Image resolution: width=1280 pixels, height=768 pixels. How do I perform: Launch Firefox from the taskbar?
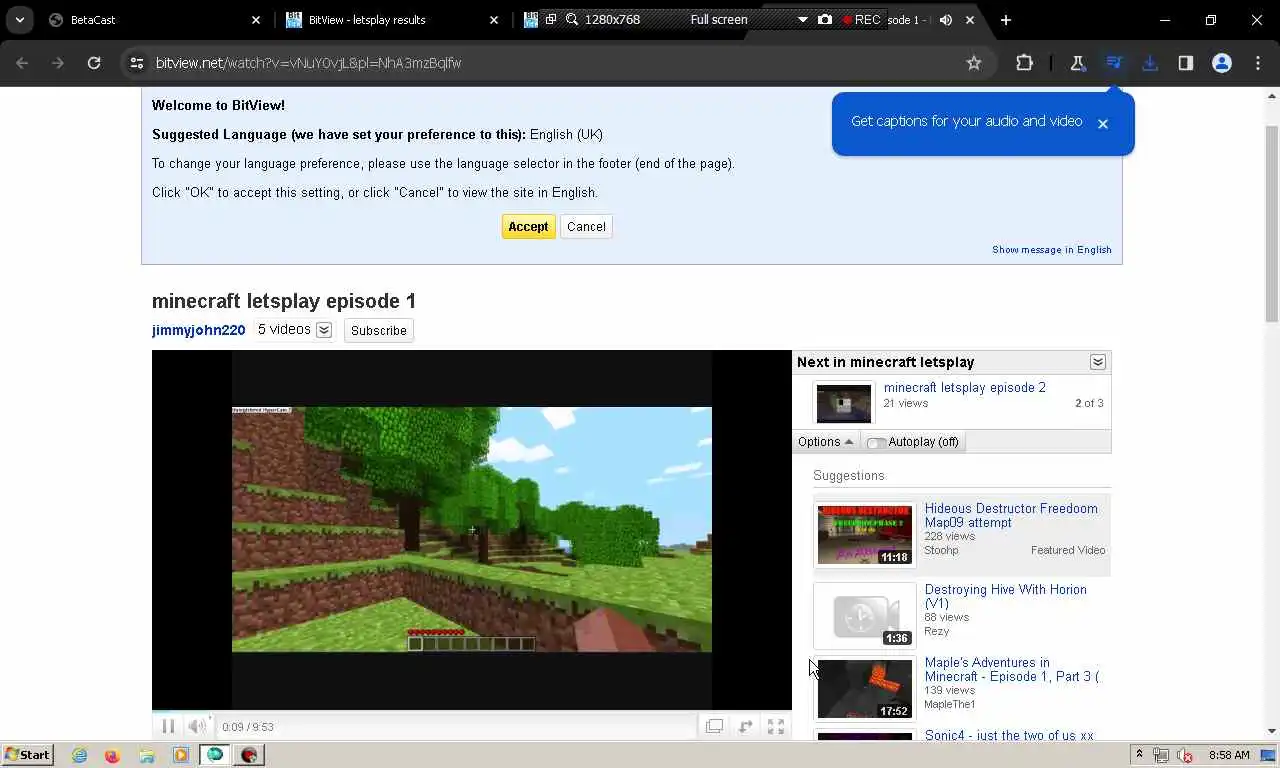click(112, 755)
